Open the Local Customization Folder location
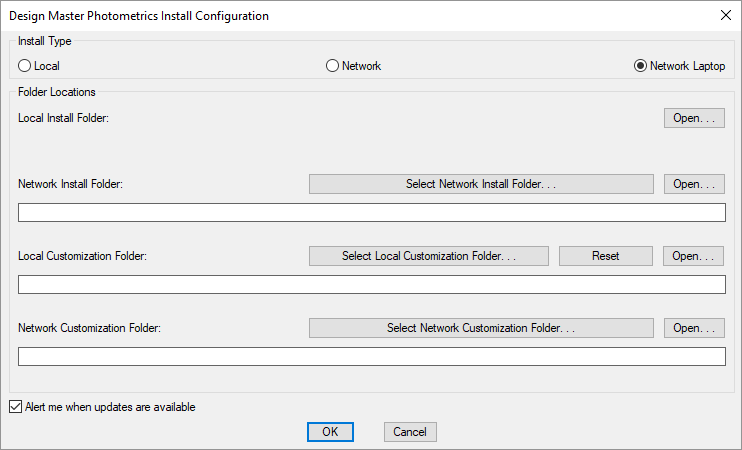The height and width of the screenshot is (450, 742). pos(693,256)
